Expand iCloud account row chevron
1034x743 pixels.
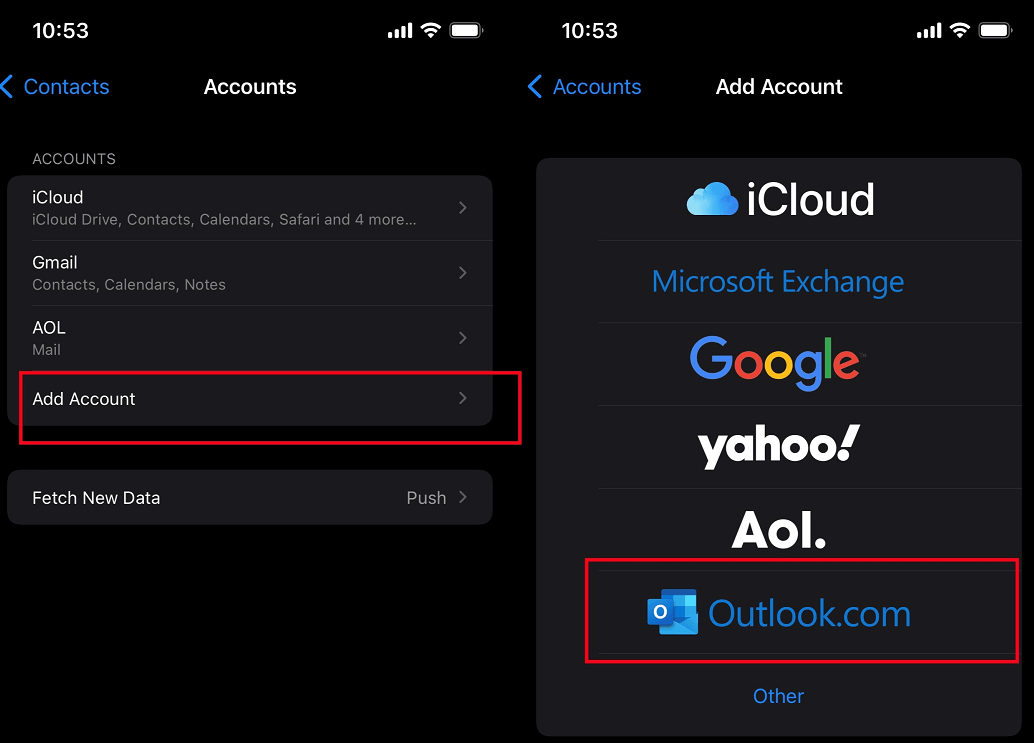point(462,208)
